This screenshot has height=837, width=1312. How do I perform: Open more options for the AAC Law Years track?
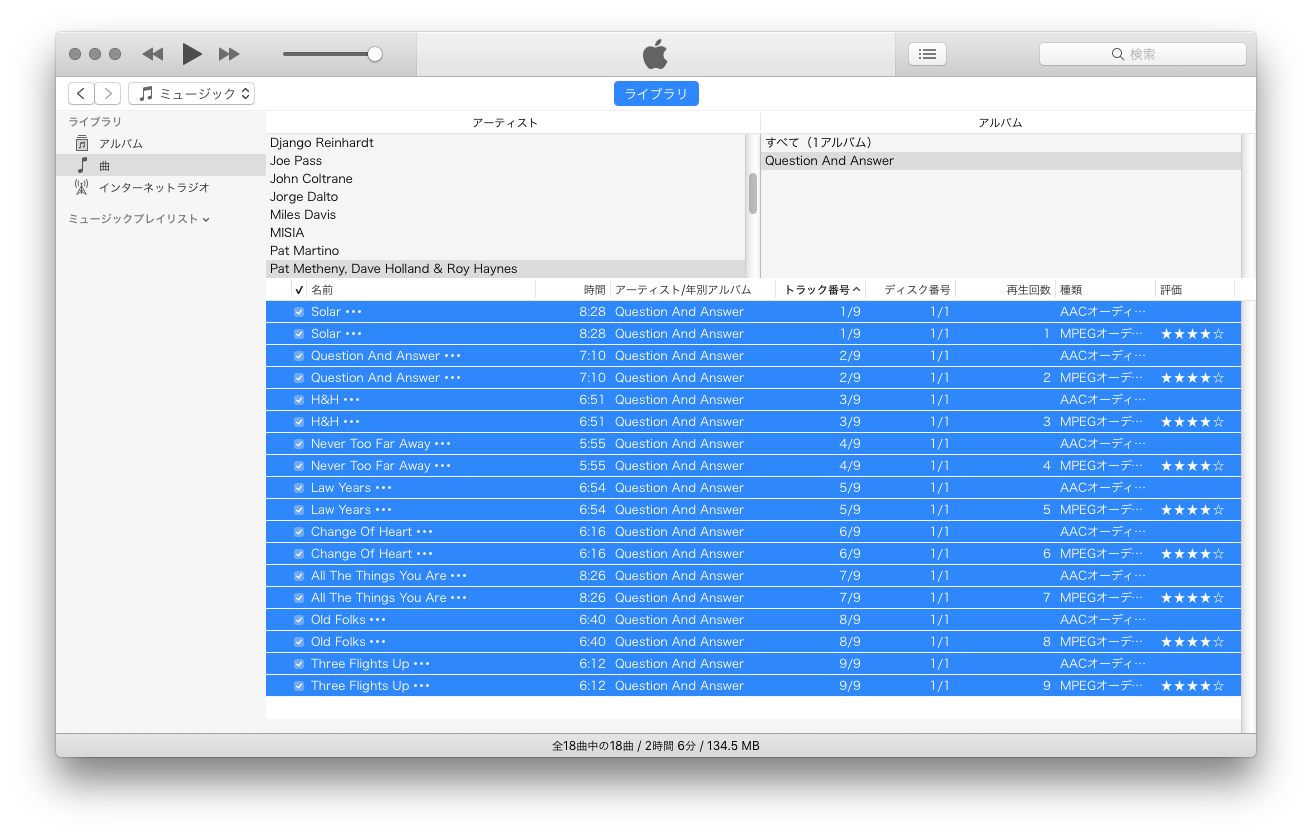[383, 488]
